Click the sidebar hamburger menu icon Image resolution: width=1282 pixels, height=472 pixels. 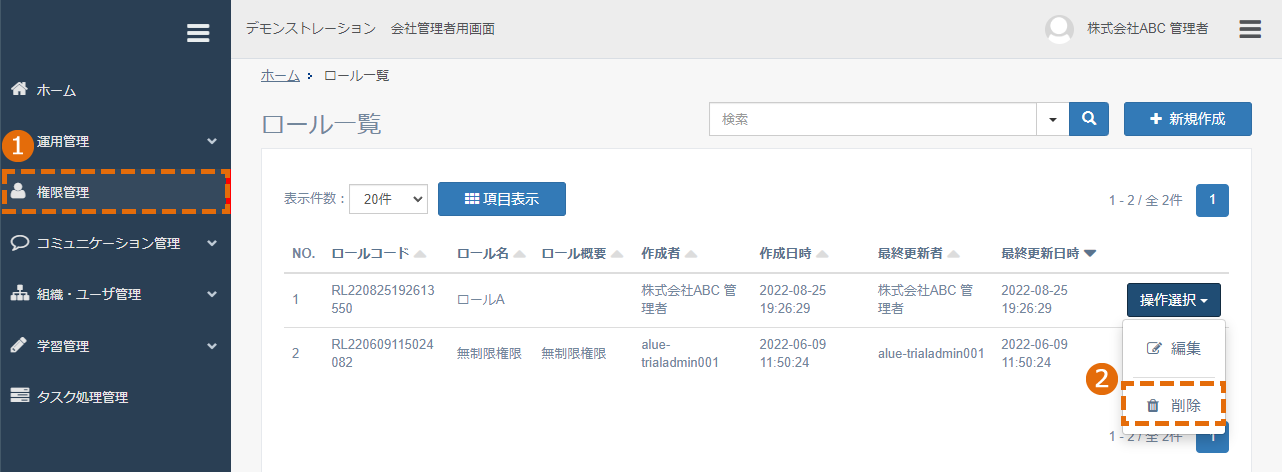tap(198, 33)
